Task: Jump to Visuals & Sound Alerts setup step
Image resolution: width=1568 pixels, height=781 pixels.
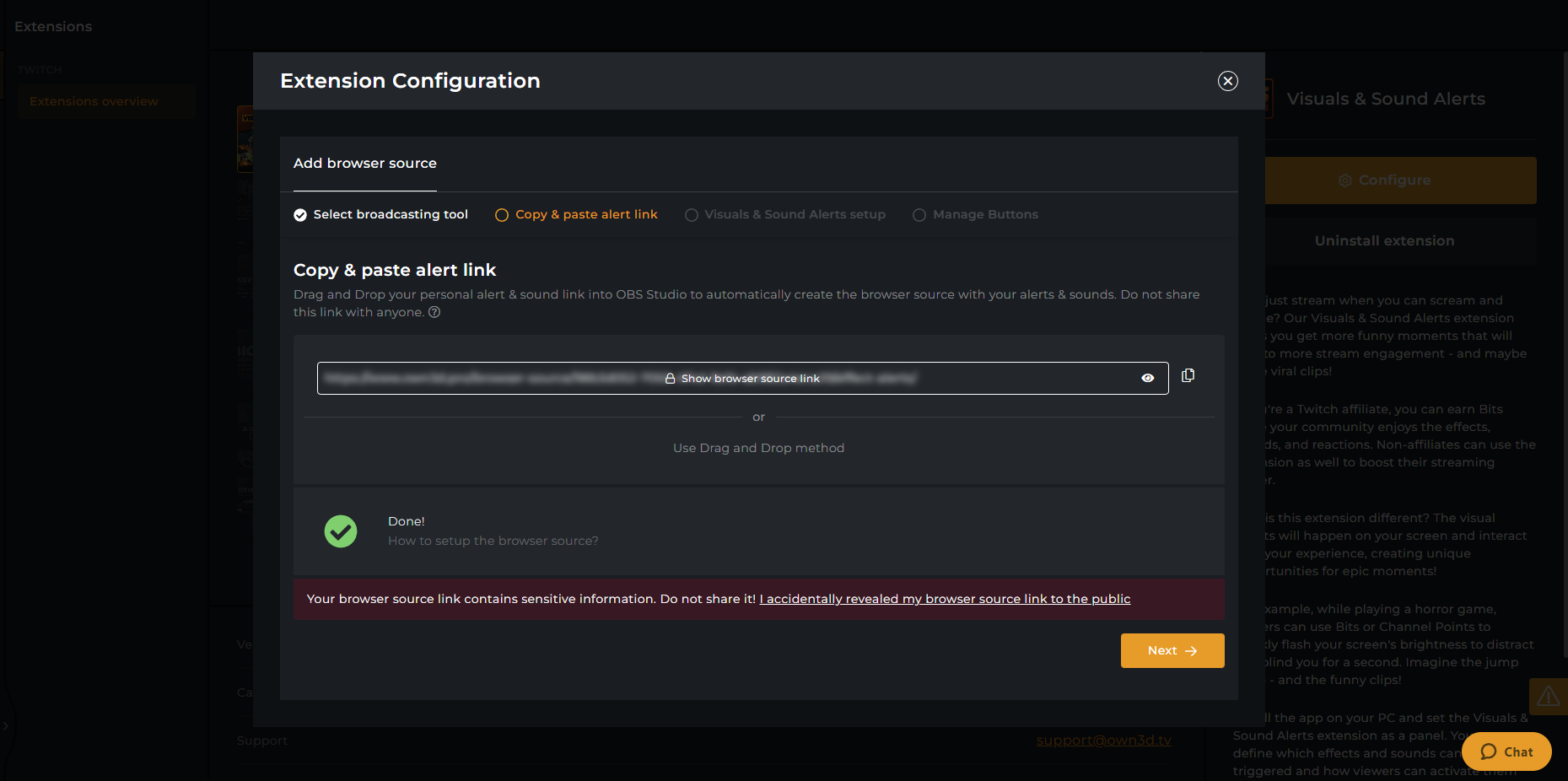Action: [x=785, y=215]
